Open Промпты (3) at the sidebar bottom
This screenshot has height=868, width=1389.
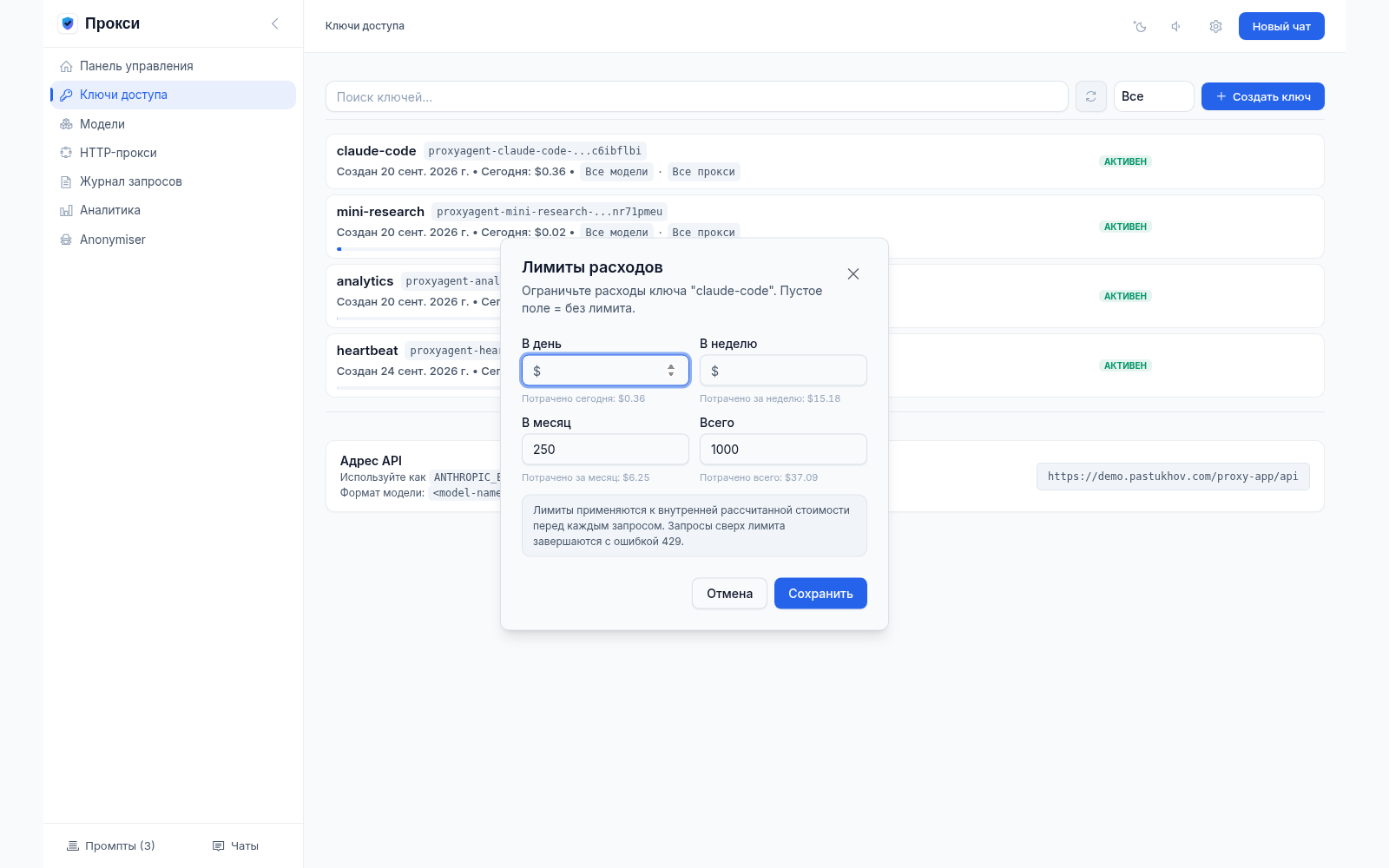tap(111, 845)
